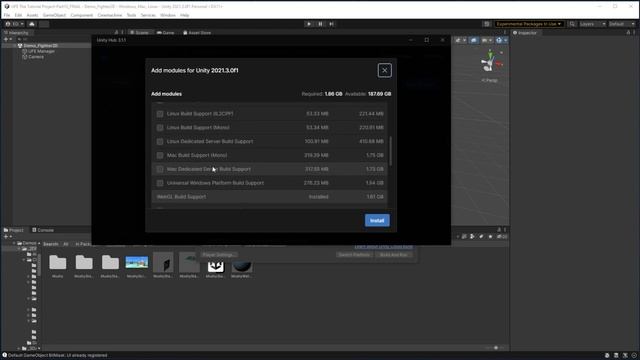Switch to the Game tab

pyautogui.click(x=166, y=33)
